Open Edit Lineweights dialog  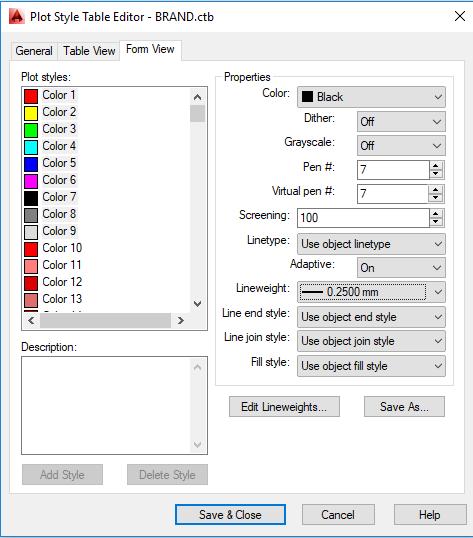284,407
